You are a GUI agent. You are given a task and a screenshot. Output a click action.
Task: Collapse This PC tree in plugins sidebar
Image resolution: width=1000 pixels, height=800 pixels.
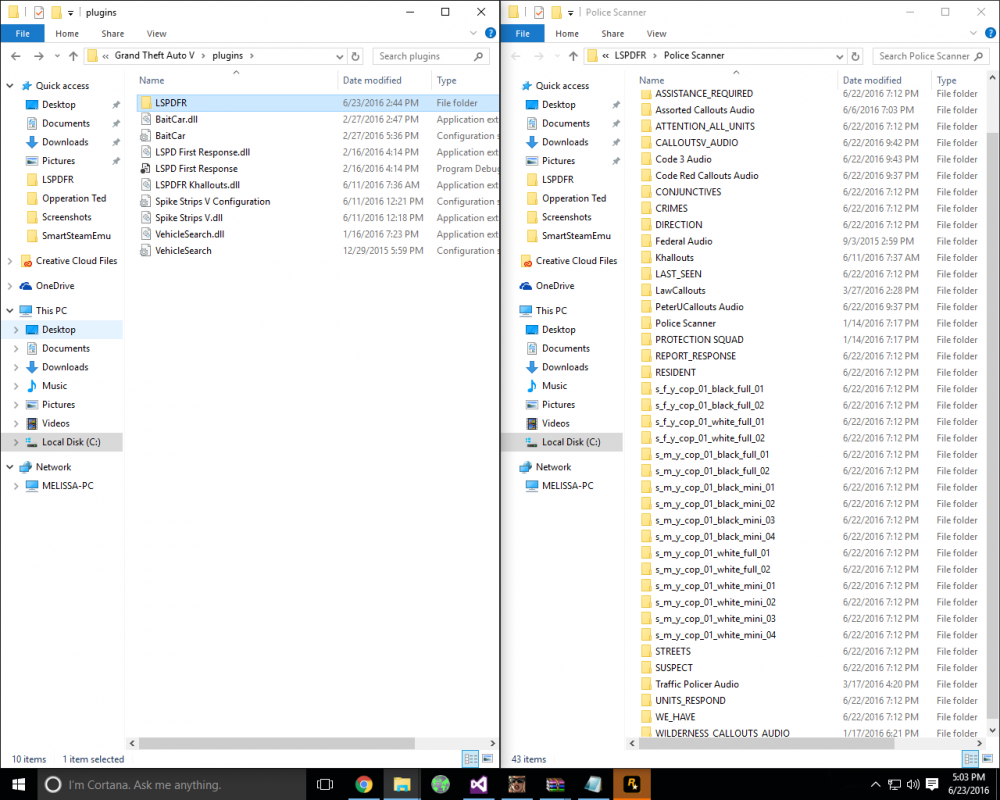pos(10,311)
